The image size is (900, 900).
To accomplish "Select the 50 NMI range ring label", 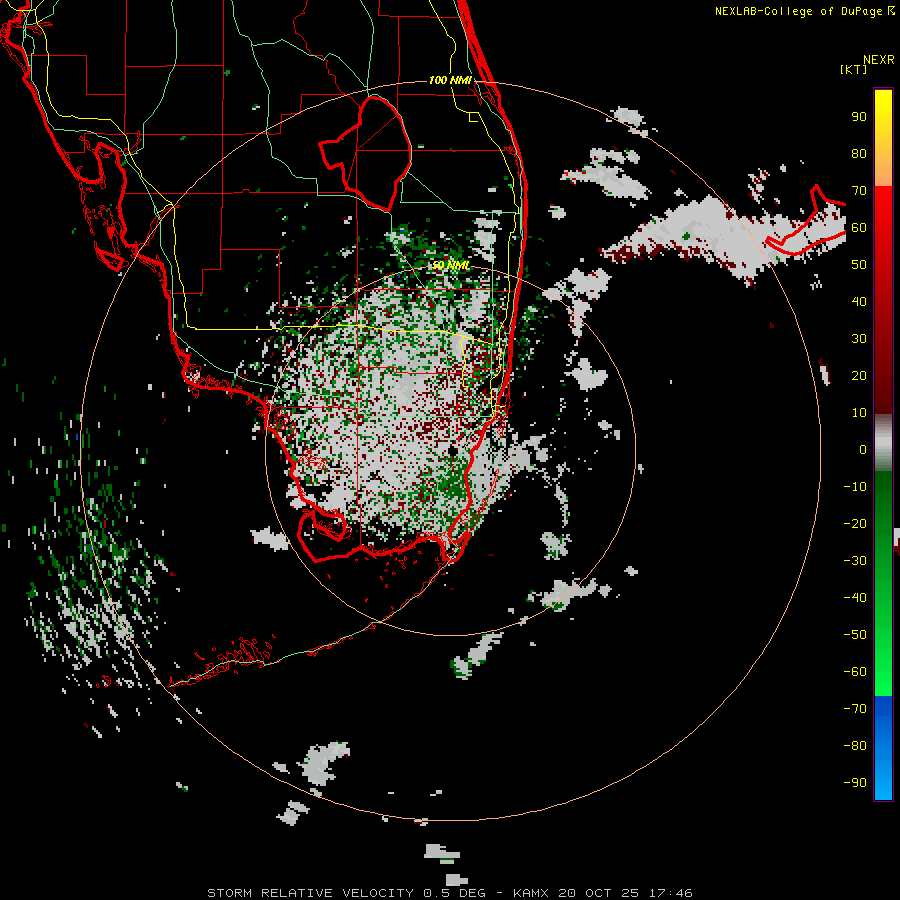I will (x=451, y=265).
